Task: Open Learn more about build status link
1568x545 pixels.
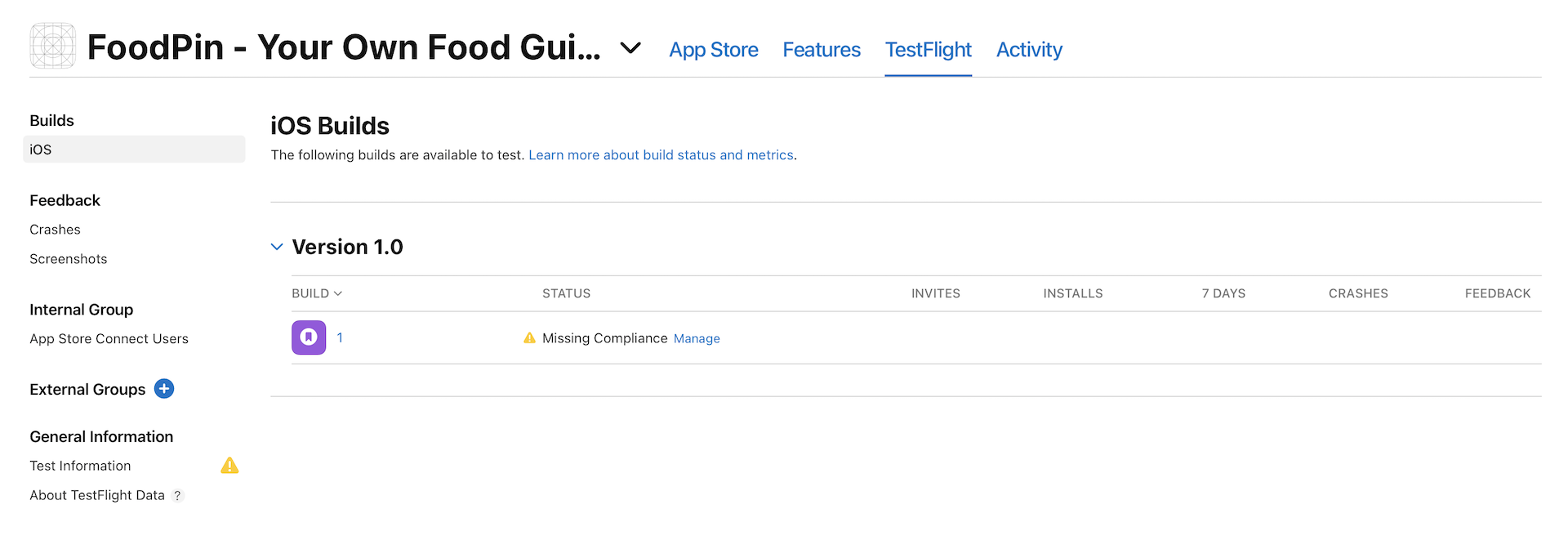Action: 661,155
